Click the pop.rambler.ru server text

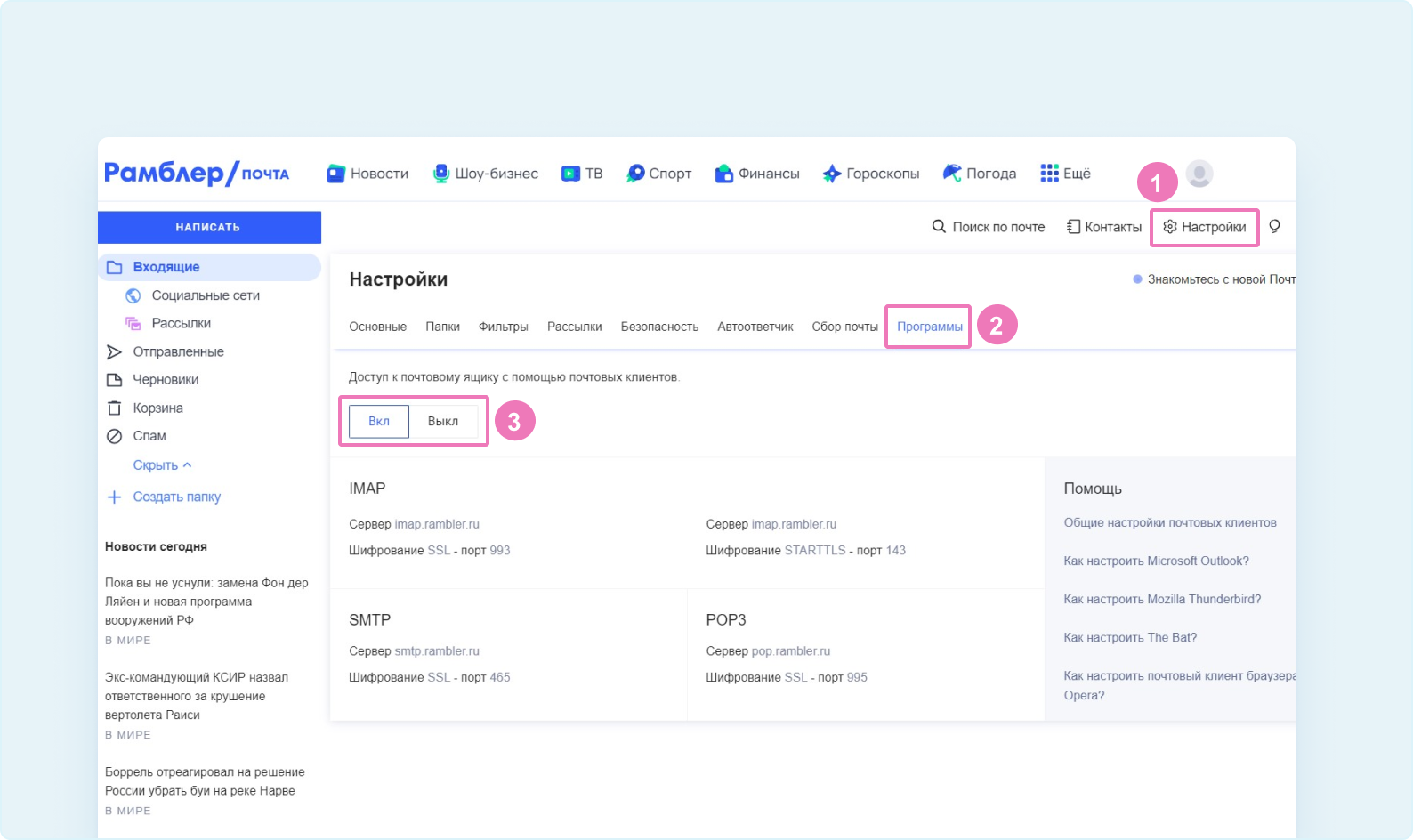coord(791,651)
